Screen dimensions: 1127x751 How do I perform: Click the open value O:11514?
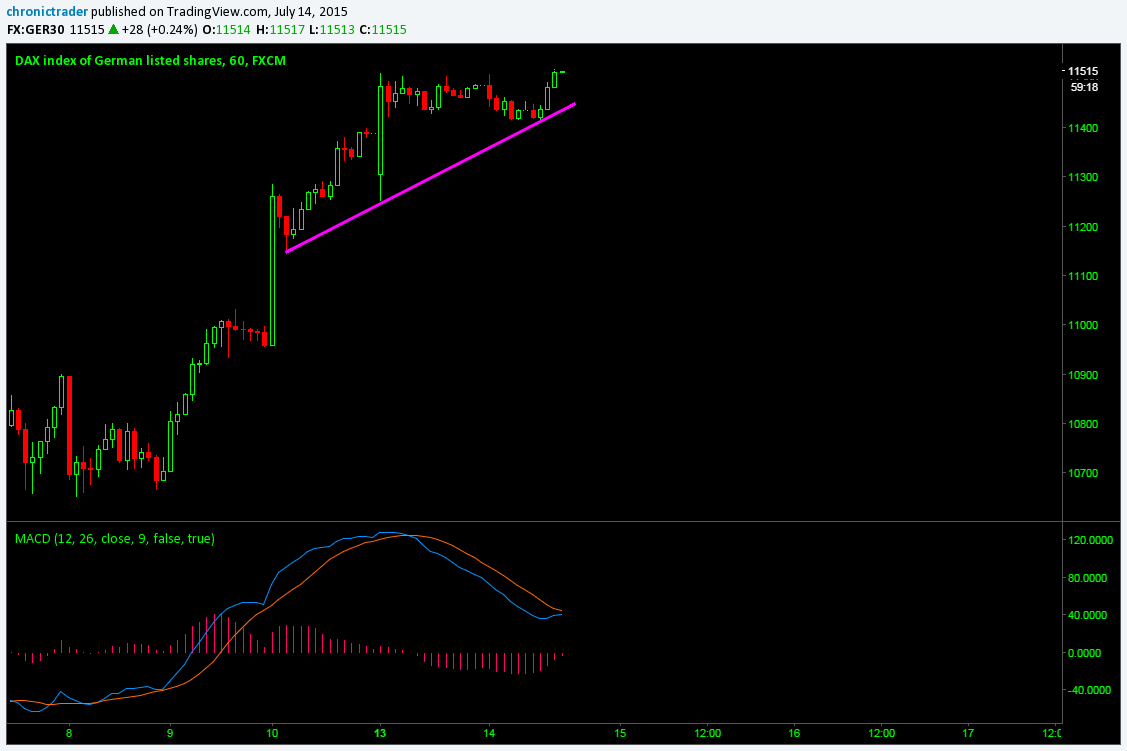pos(226,29)
